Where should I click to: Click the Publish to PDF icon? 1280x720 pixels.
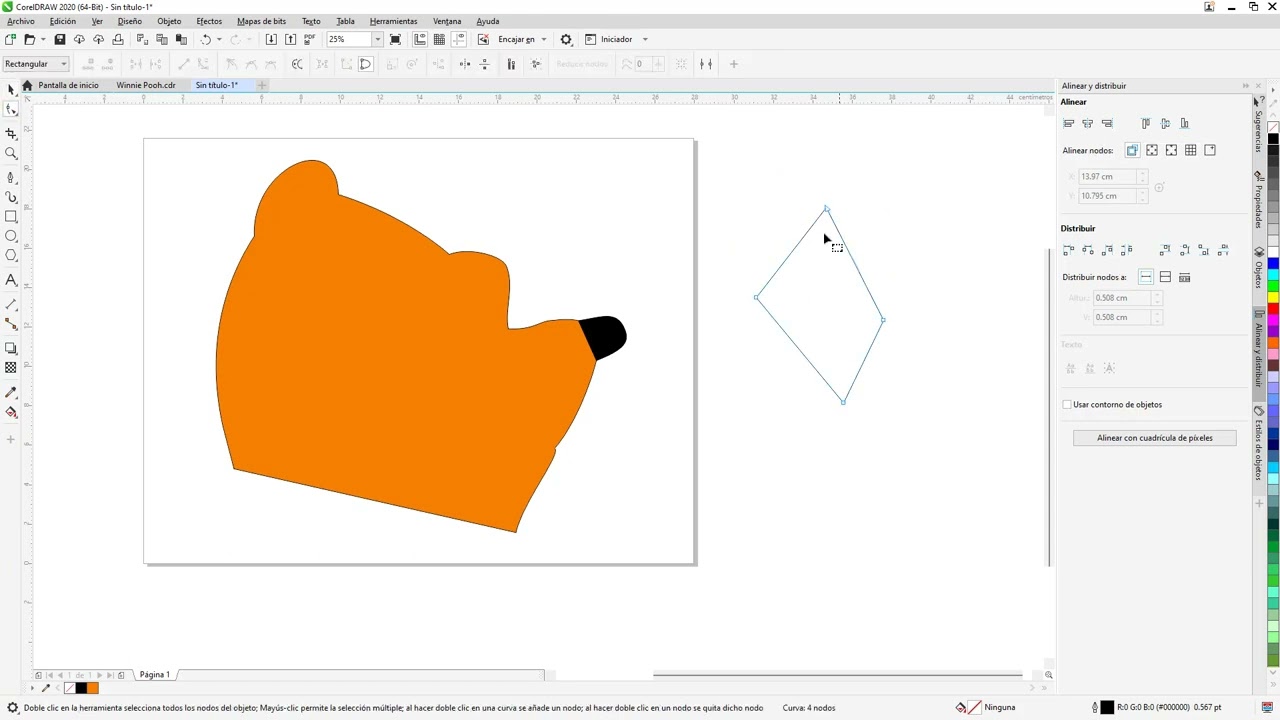(x=309, y=39)
